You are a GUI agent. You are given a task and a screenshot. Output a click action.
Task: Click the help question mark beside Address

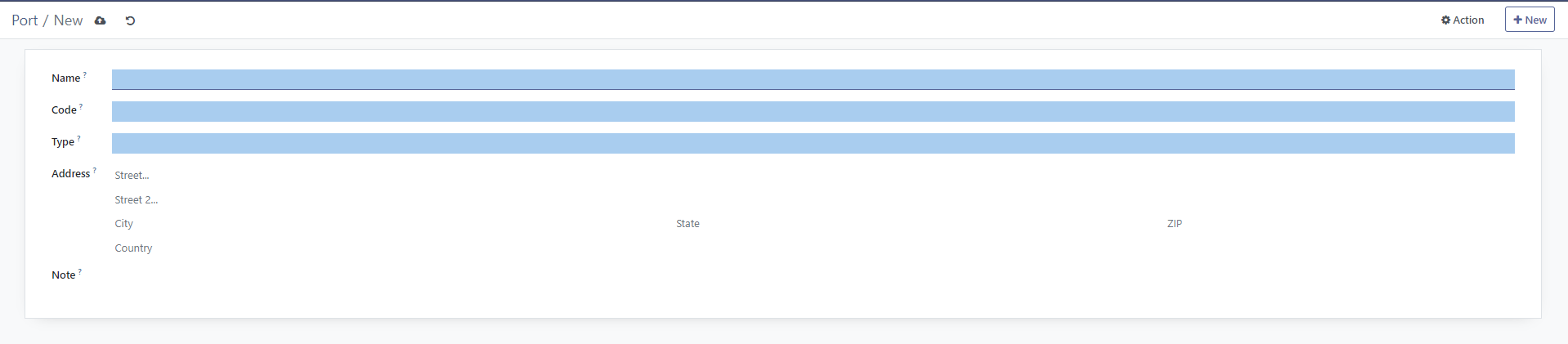pyautogui.click(x=95, y=170)
